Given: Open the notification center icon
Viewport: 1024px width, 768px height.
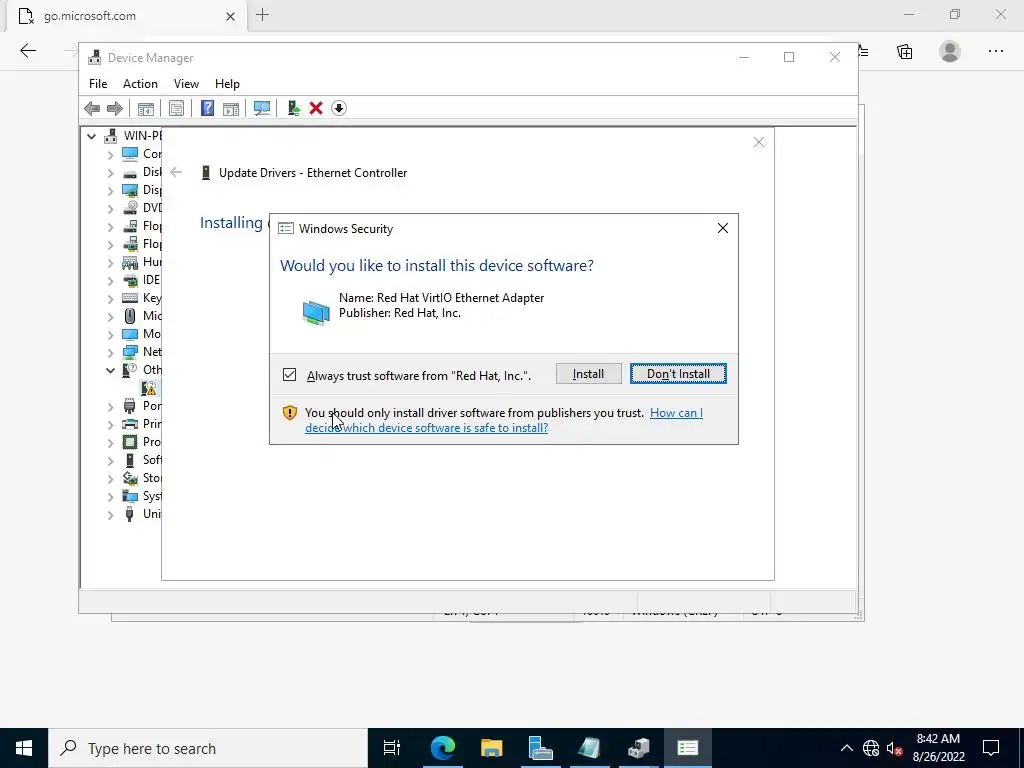Looking at the screenshot, I should [991, 748].
